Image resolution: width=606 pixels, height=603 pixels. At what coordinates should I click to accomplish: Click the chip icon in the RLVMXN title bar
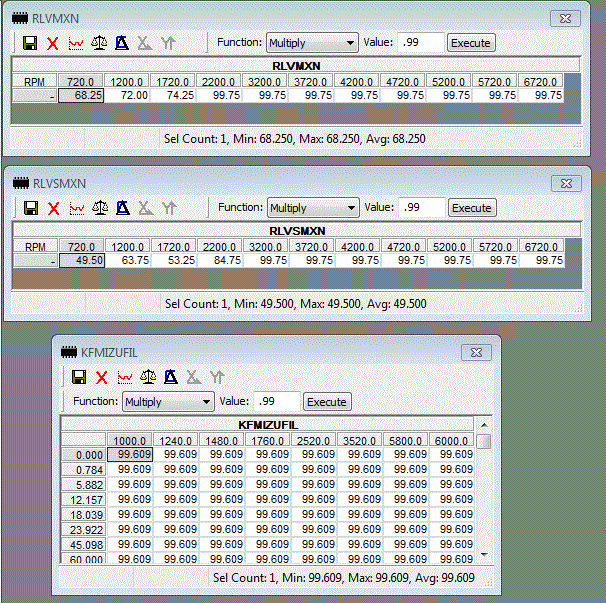20,19
